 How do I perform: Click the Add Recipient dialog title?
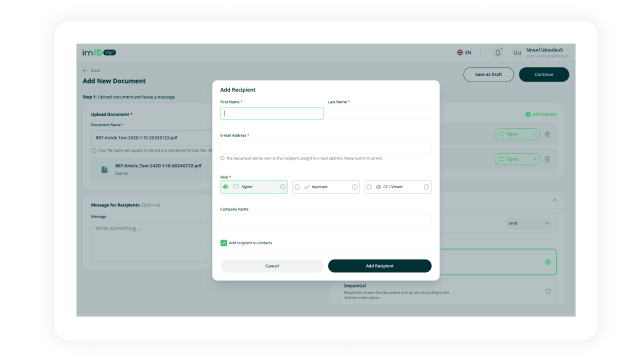pos(238,90)
